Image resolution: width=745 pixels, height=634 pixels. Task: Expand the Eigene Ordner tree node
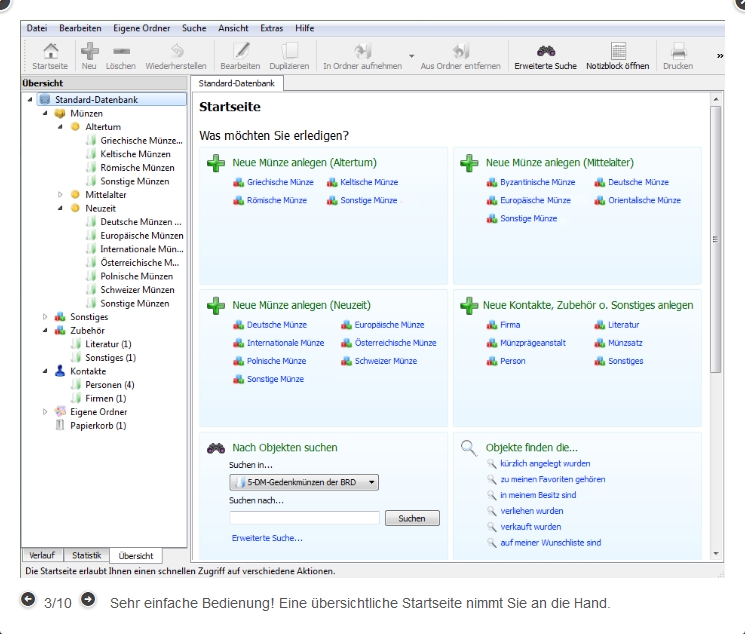coord(45,411)
